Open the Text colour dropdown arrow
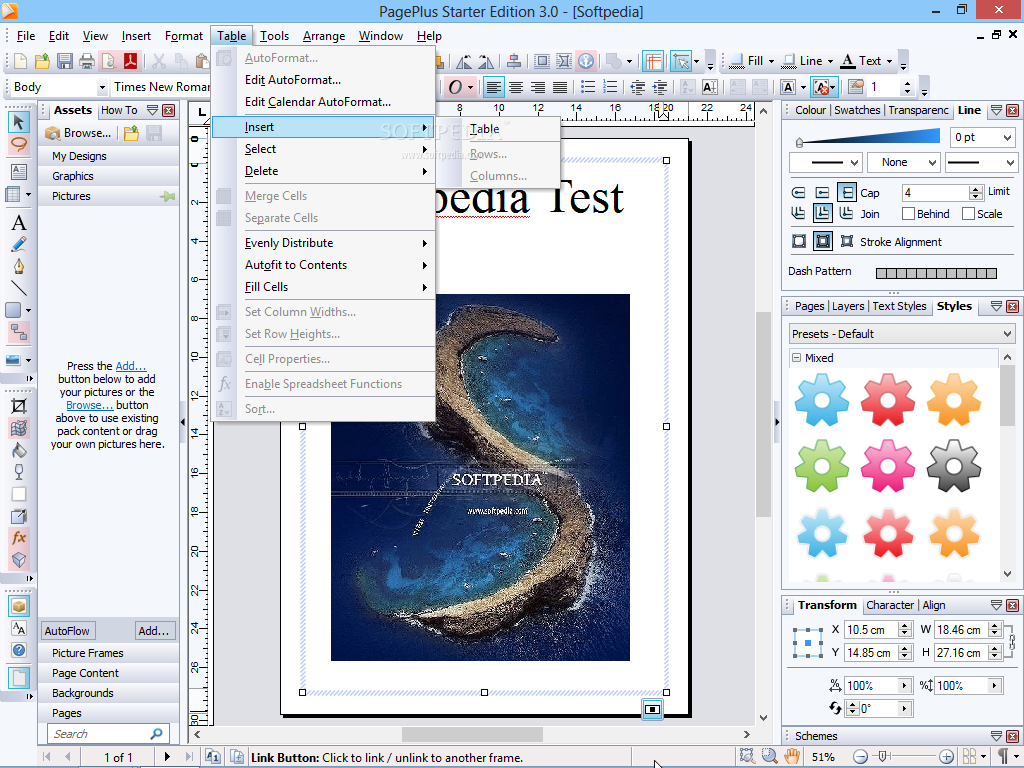This screenshot has width=1024, height=768. point(889,61)
